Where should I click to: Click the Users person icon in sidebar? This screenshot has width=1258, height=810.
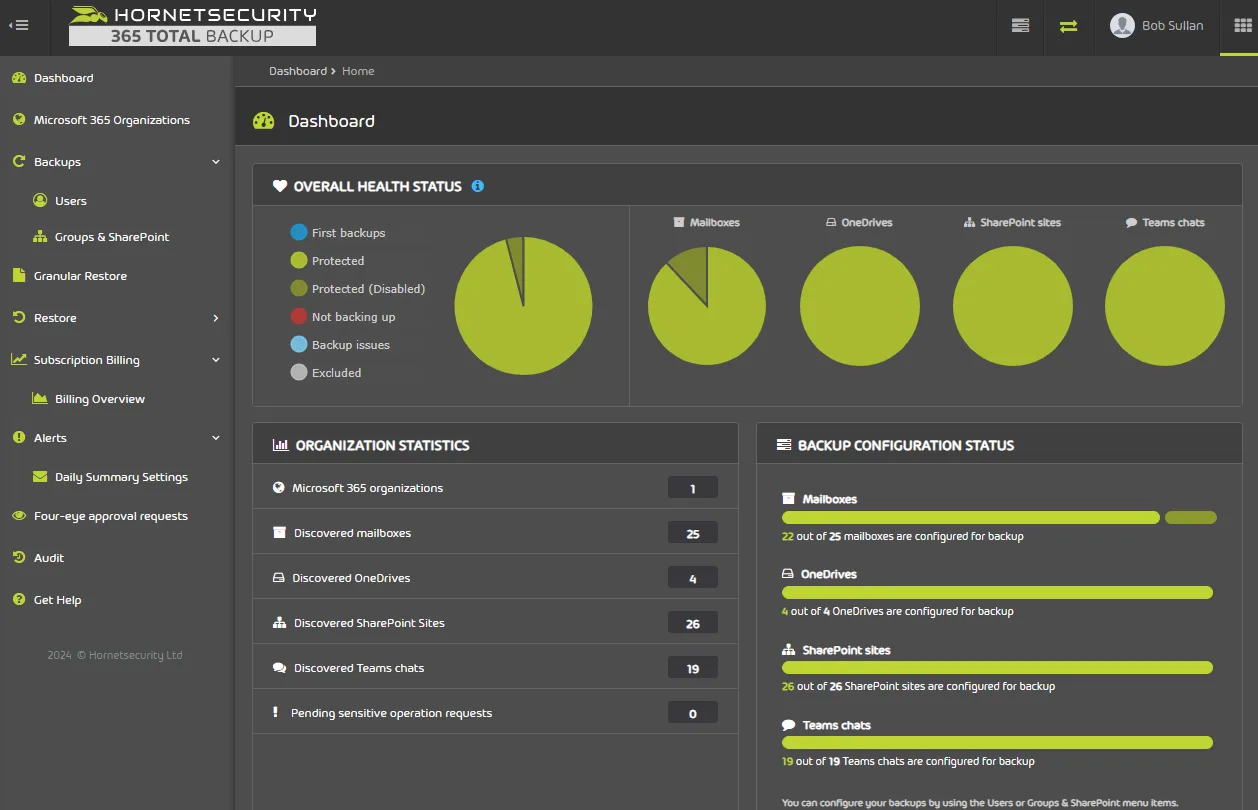click(40, 201)
